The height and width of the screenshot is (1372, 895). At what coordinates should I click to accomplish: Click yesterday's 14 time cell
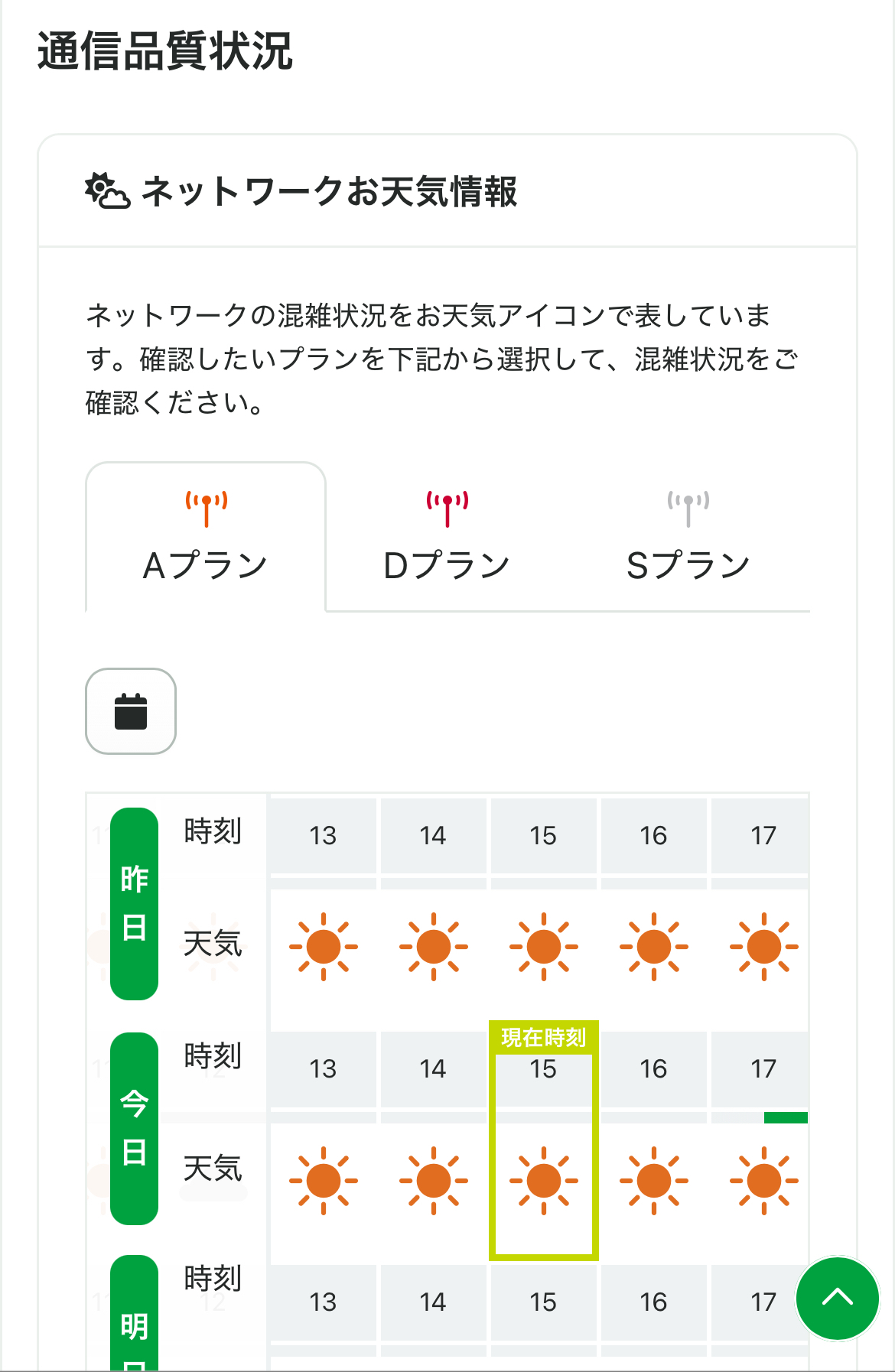pos(433,835)
